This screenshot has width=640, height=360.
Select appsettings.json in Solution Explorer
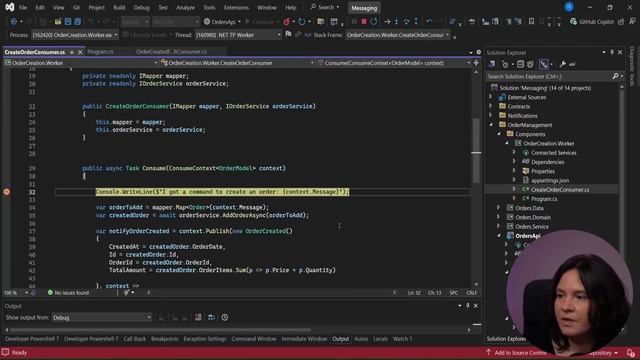point(550,180)
